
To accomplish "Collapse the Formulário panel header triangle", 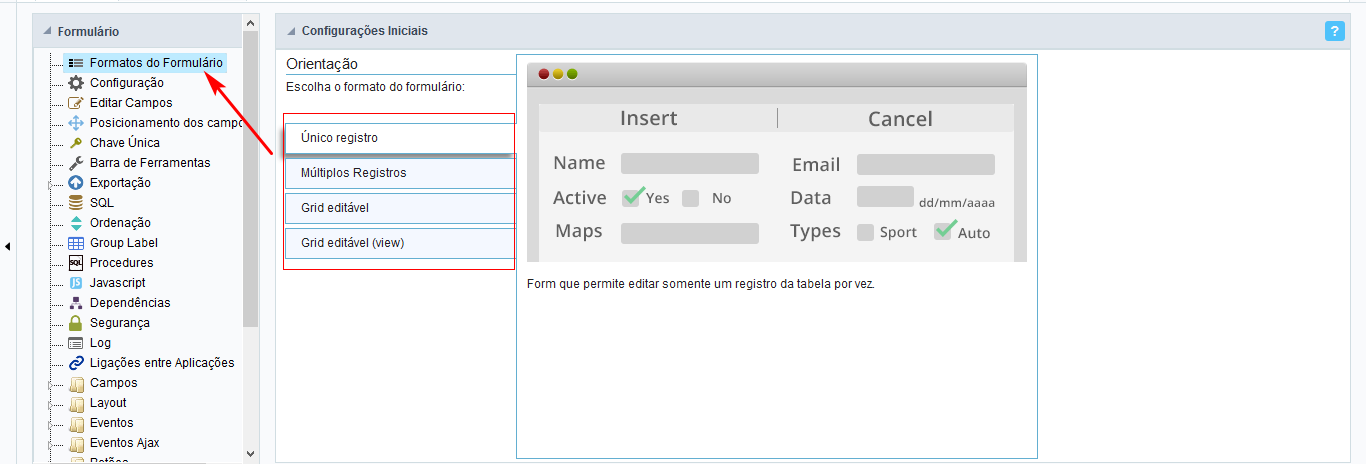I will pyautogui.click(x=47, y=32).
